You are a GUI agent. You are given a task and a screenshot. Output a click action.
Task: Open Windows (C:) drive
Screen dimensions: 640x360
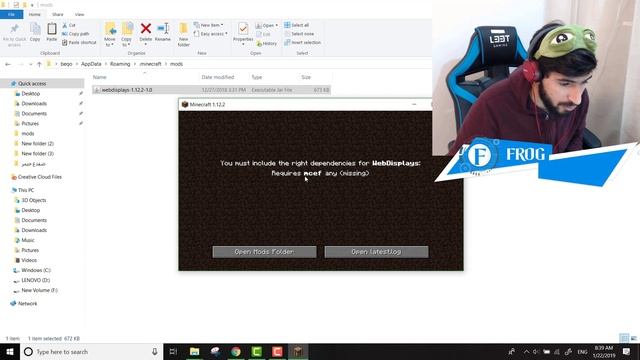(36, 270)
